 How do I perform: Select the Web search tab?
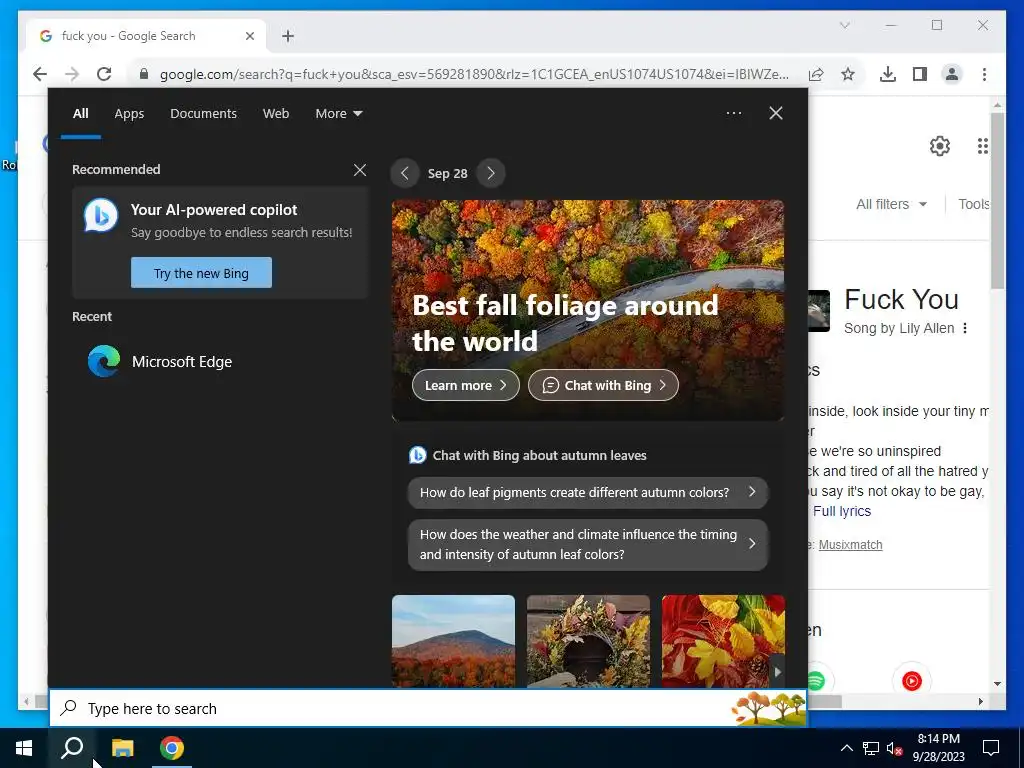click(x=276, y=114)
